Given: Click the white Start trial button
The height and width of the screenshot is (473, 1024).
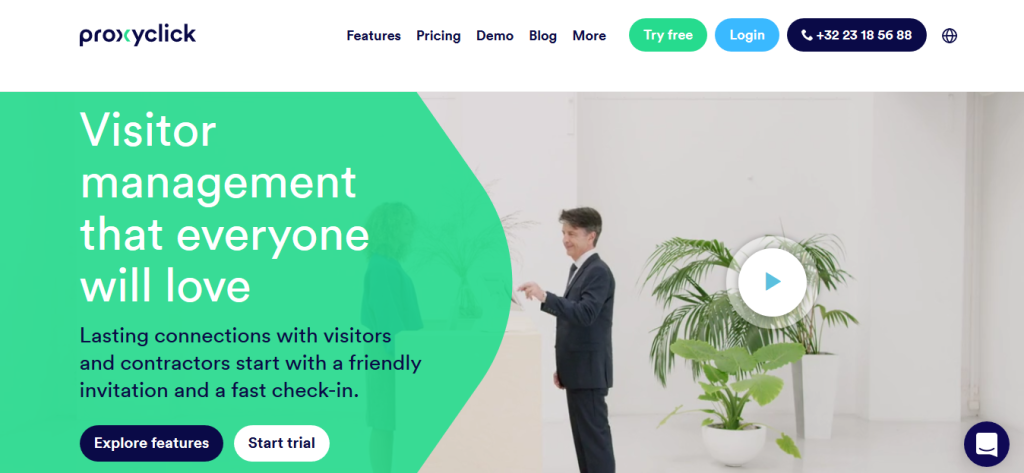Looking at the screenshot, I should pyautogui.click(x=281, y=443).
